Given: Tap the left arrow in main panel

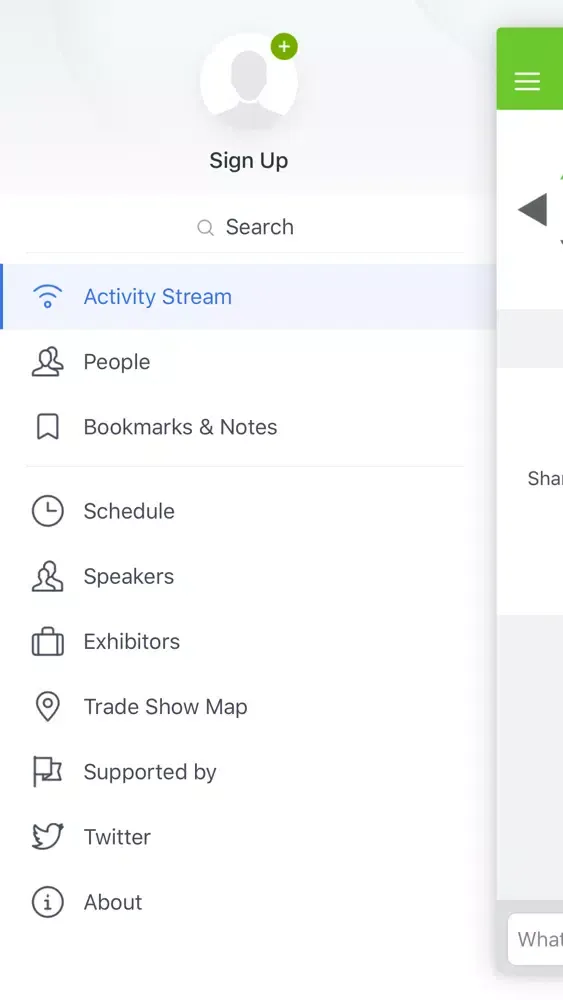Looking at the screenshot, I should [x=533, y=210].
